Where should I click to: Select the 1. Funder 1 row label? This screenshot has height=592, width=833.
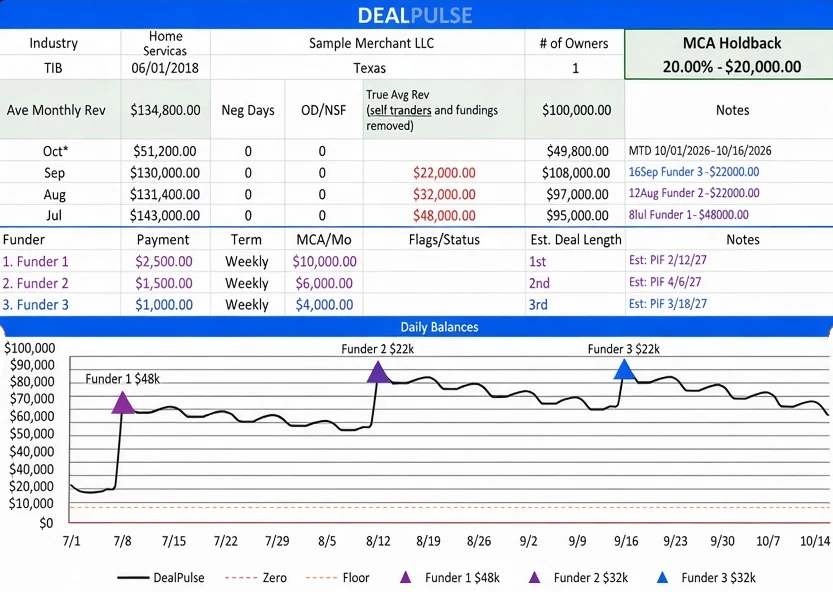[x=36, y=261]
